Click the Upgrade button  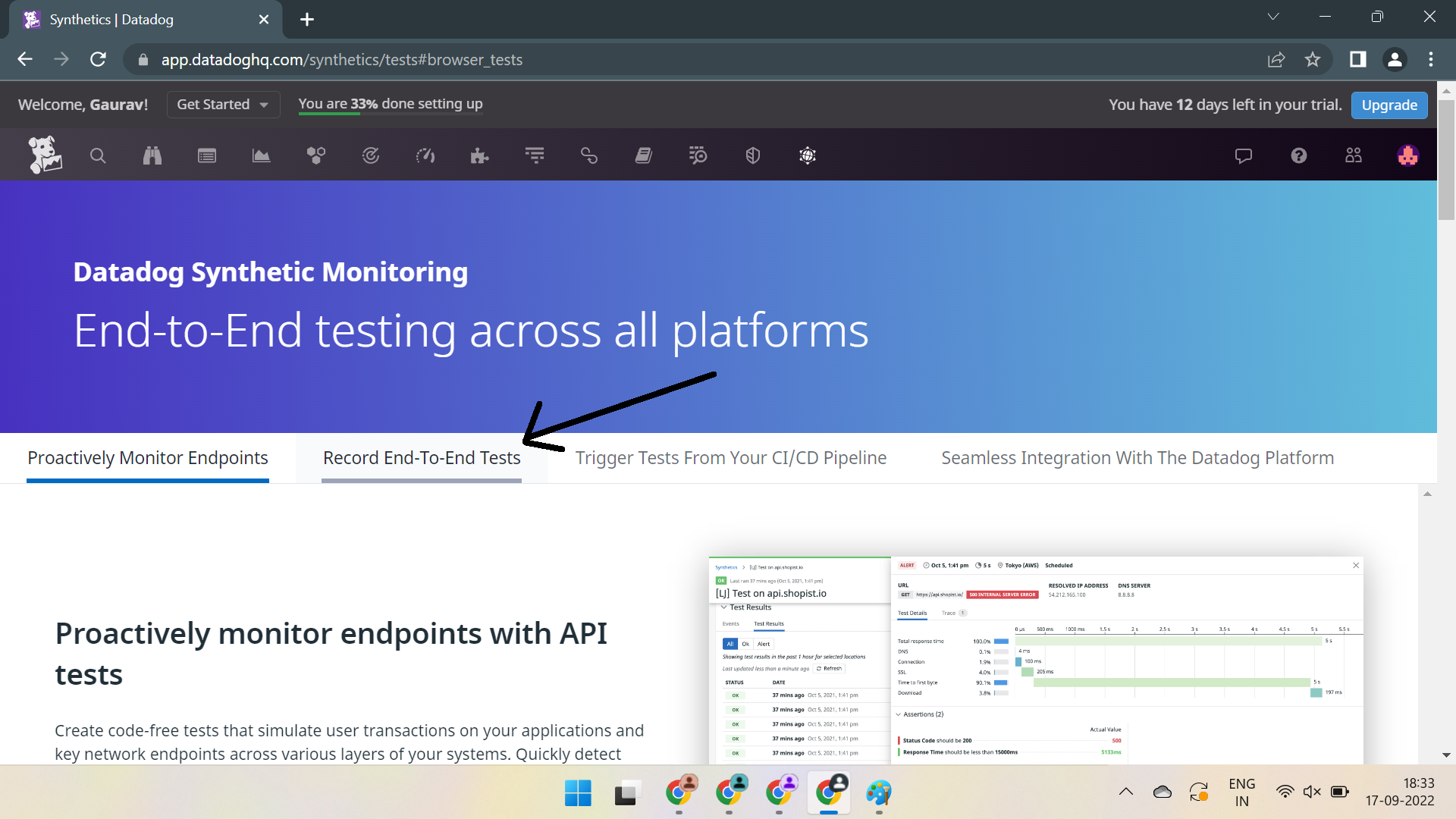(1389, 105)
